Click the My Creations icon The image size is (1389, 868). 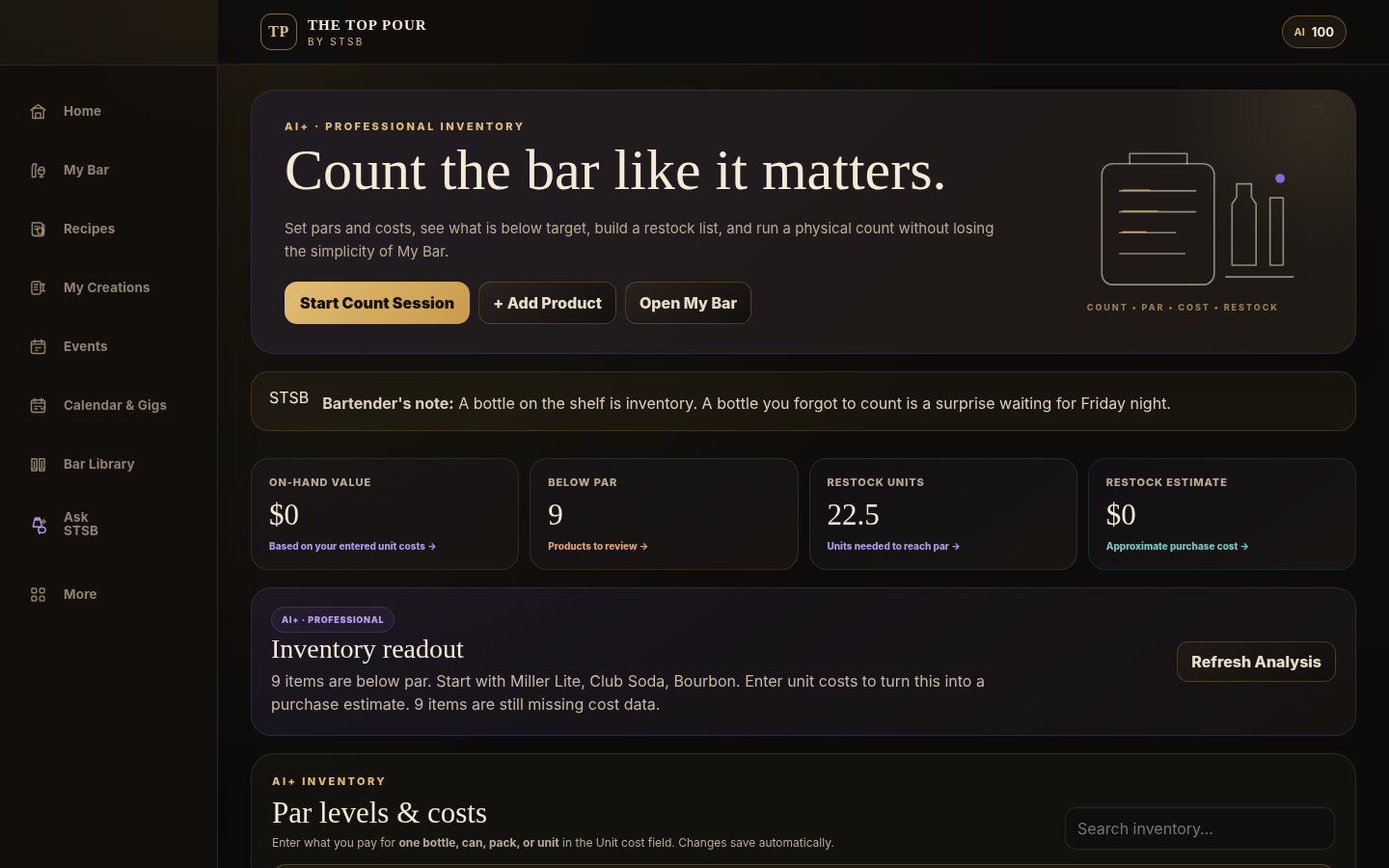click(38, 288)
